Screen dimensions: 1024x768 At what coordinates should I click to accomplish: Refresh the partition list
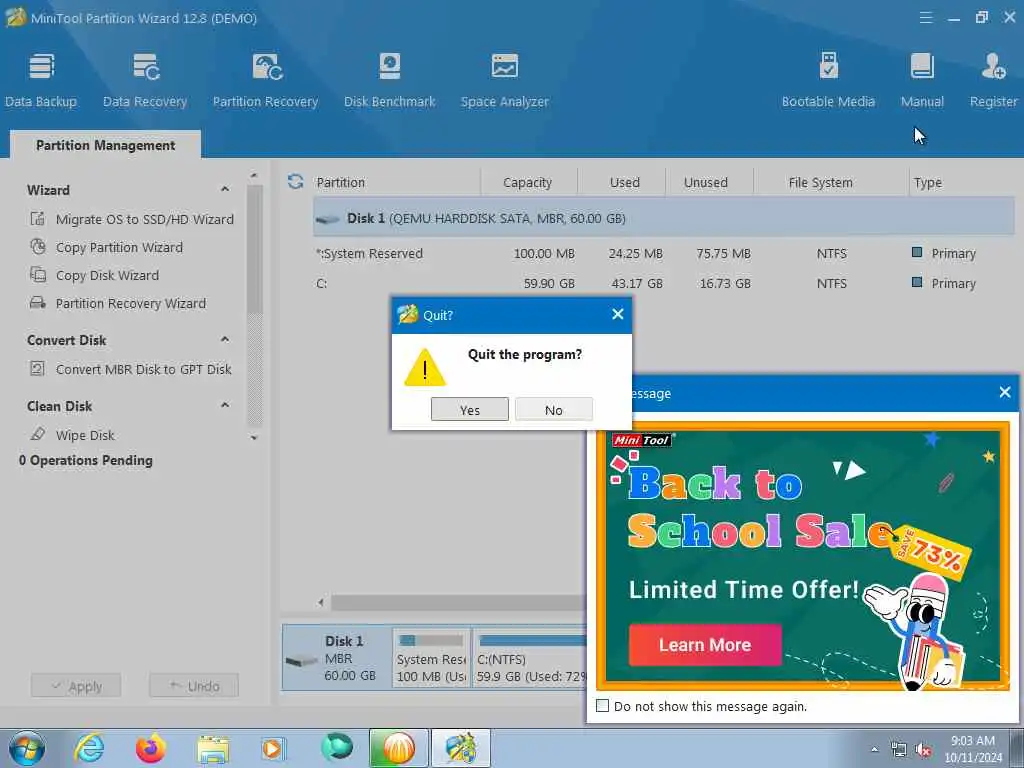pyautogui.click(x=295, y=182)
